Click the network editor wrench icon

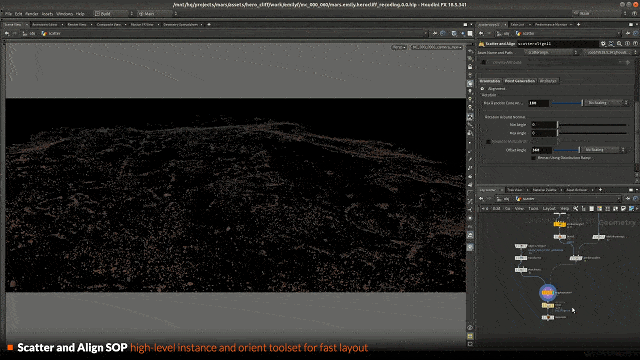(576, 209)
